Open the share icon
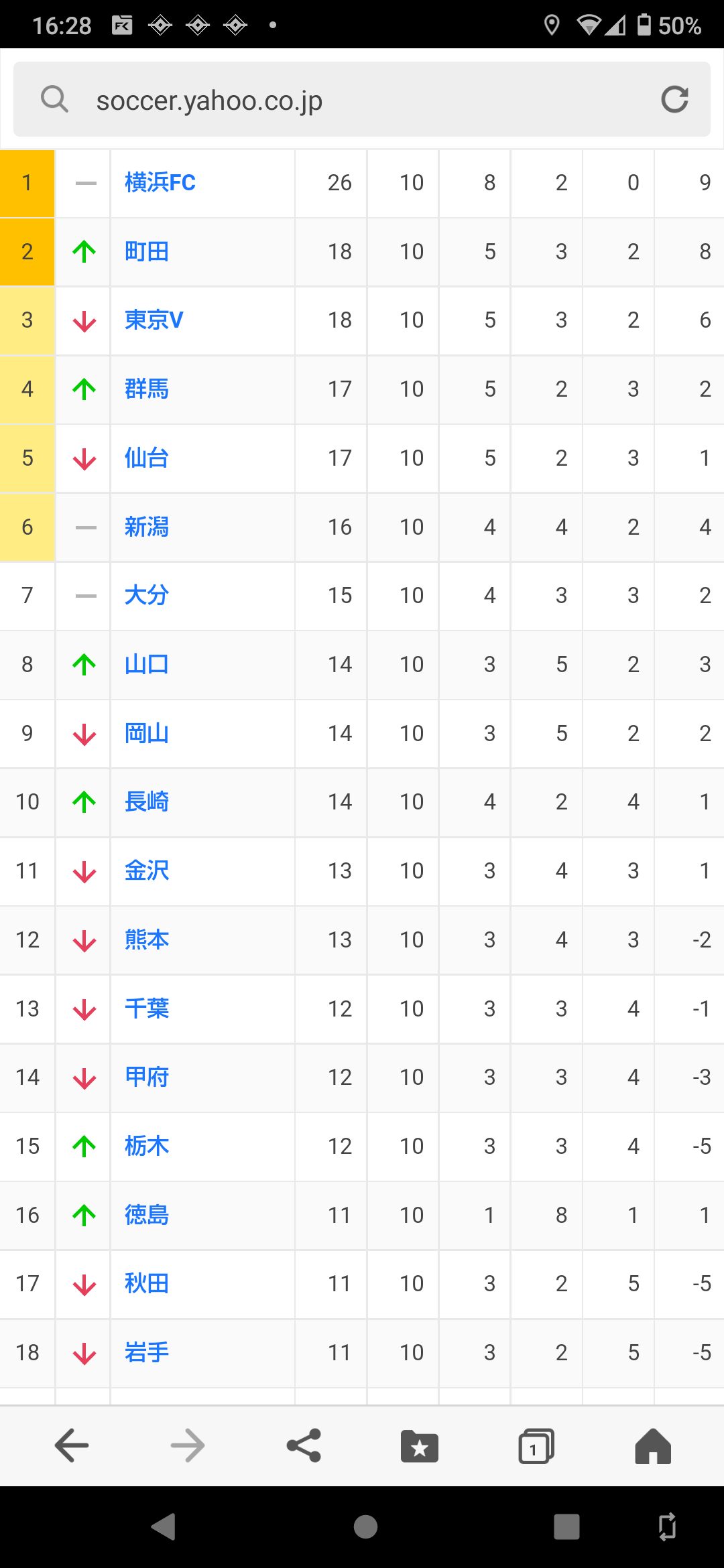 [x=304, y=1445]
